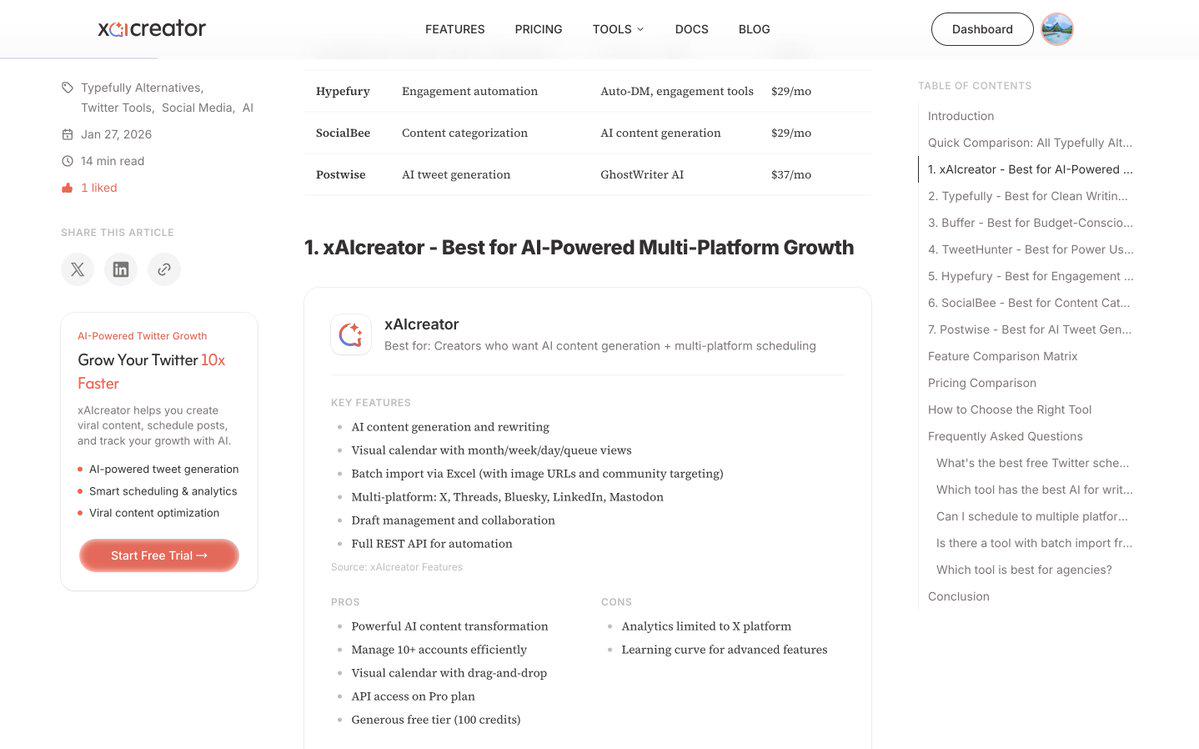Share article on X icon
This screenshot has height=749, width=1199.
click(77, 269)
